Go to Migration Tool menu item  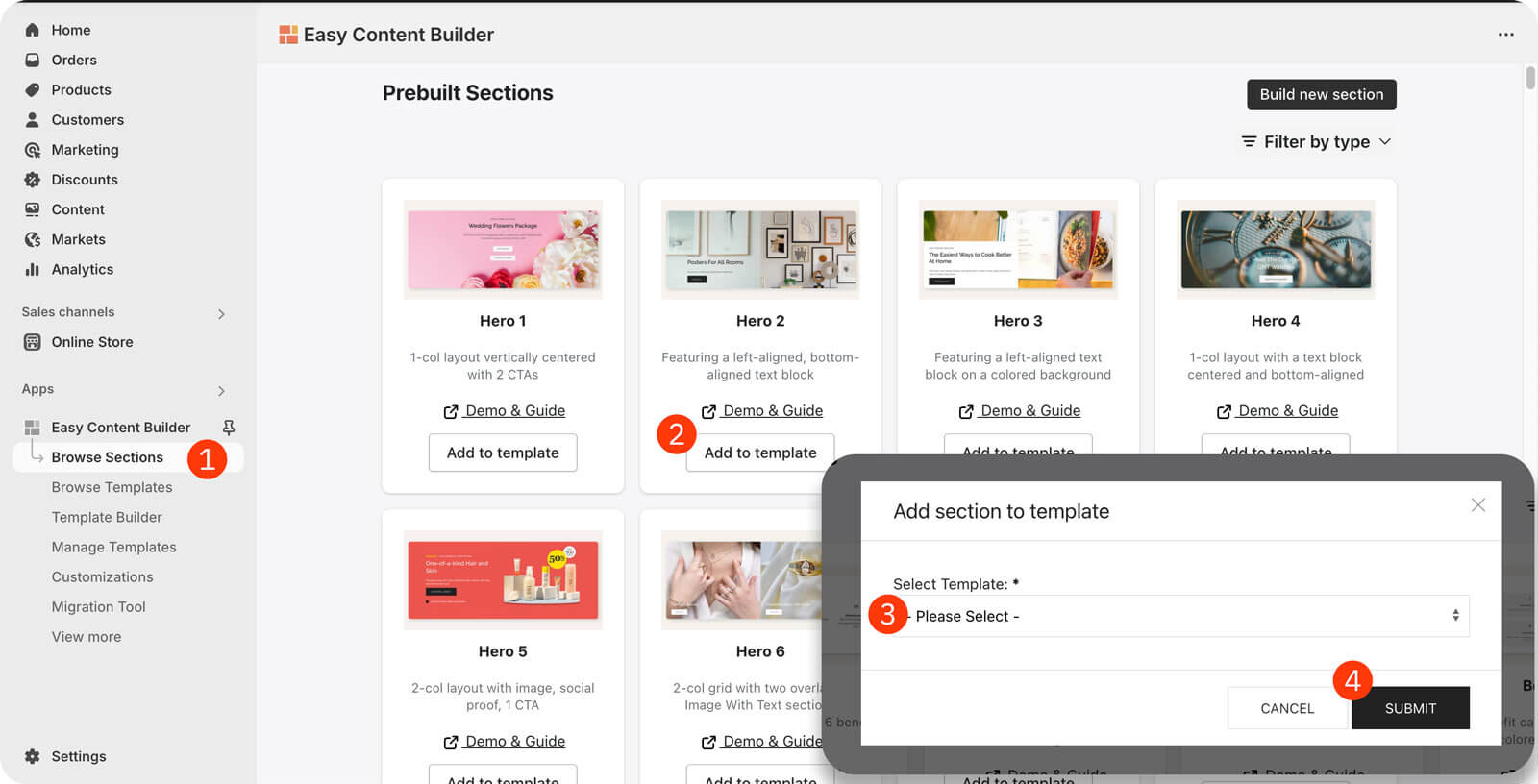98,607
